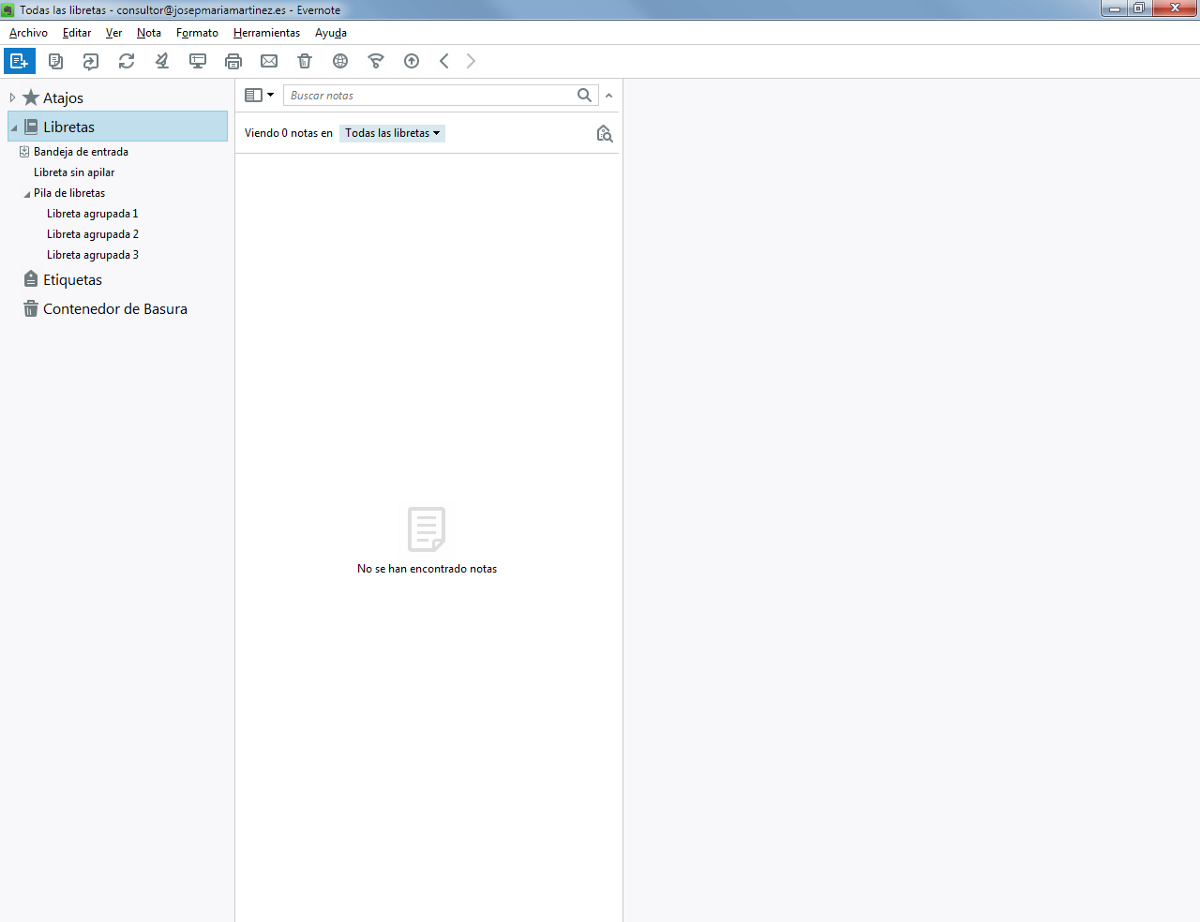
Task: Collapse the Pila de libretas stack
Action: point(26,194)
